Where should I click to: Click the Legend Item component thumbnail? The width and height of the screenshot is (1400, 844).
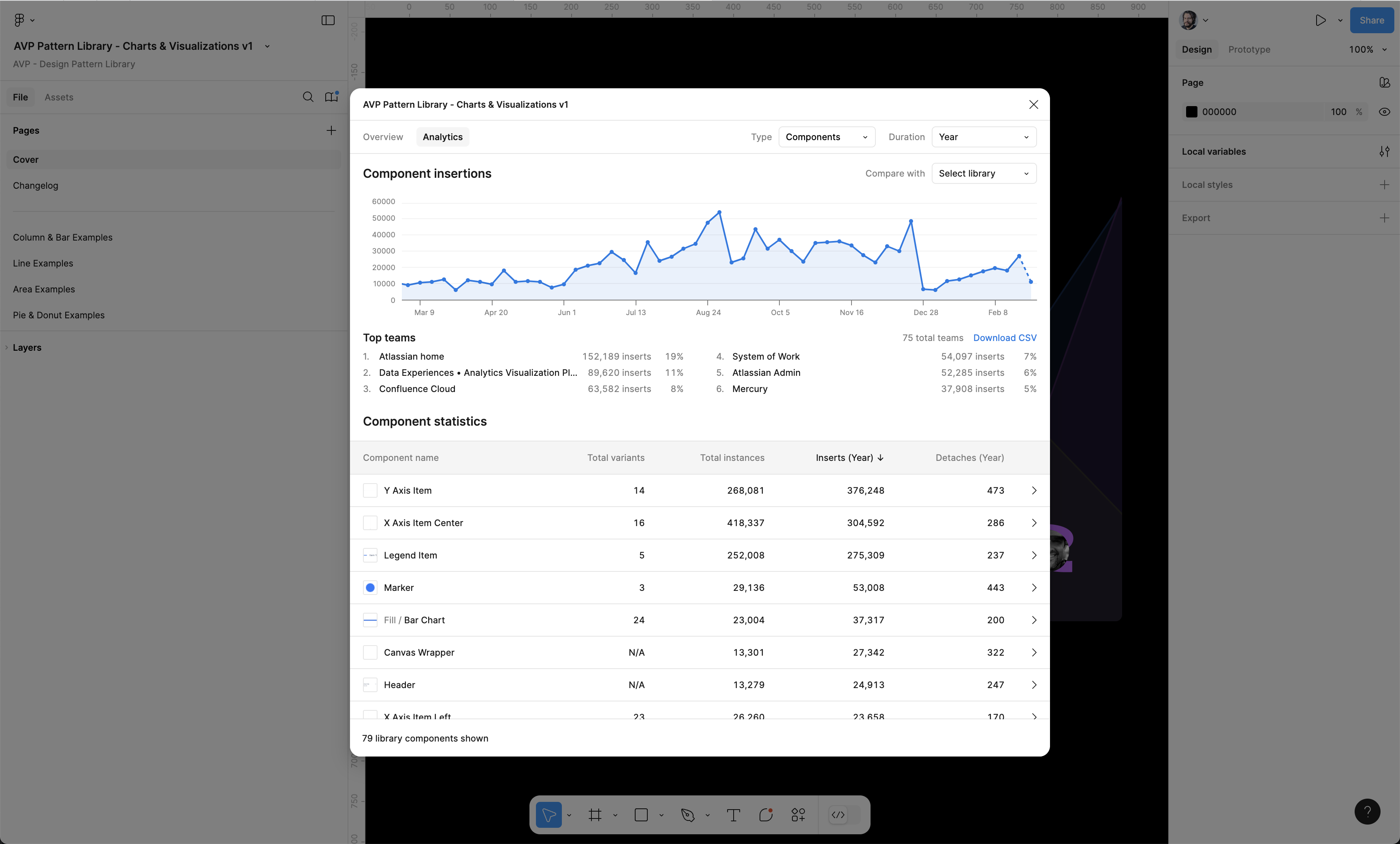(x=370, y=555)
